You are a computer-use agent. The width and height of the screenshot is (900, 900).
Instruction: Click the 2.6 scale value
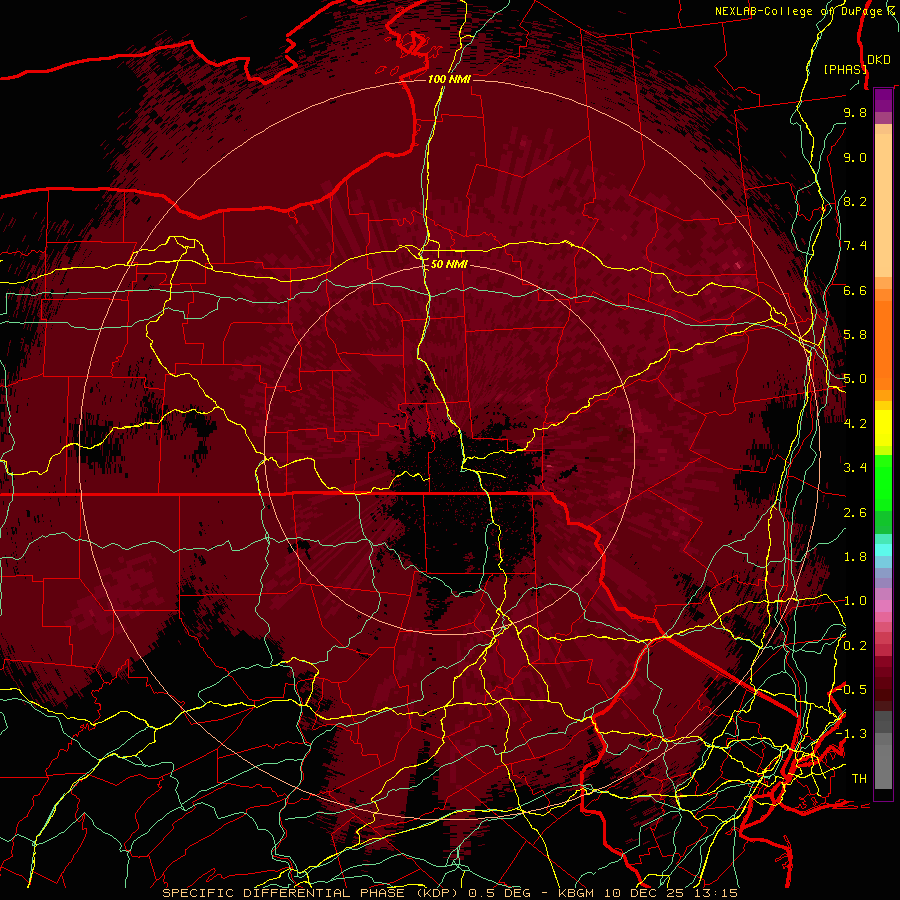855,513
